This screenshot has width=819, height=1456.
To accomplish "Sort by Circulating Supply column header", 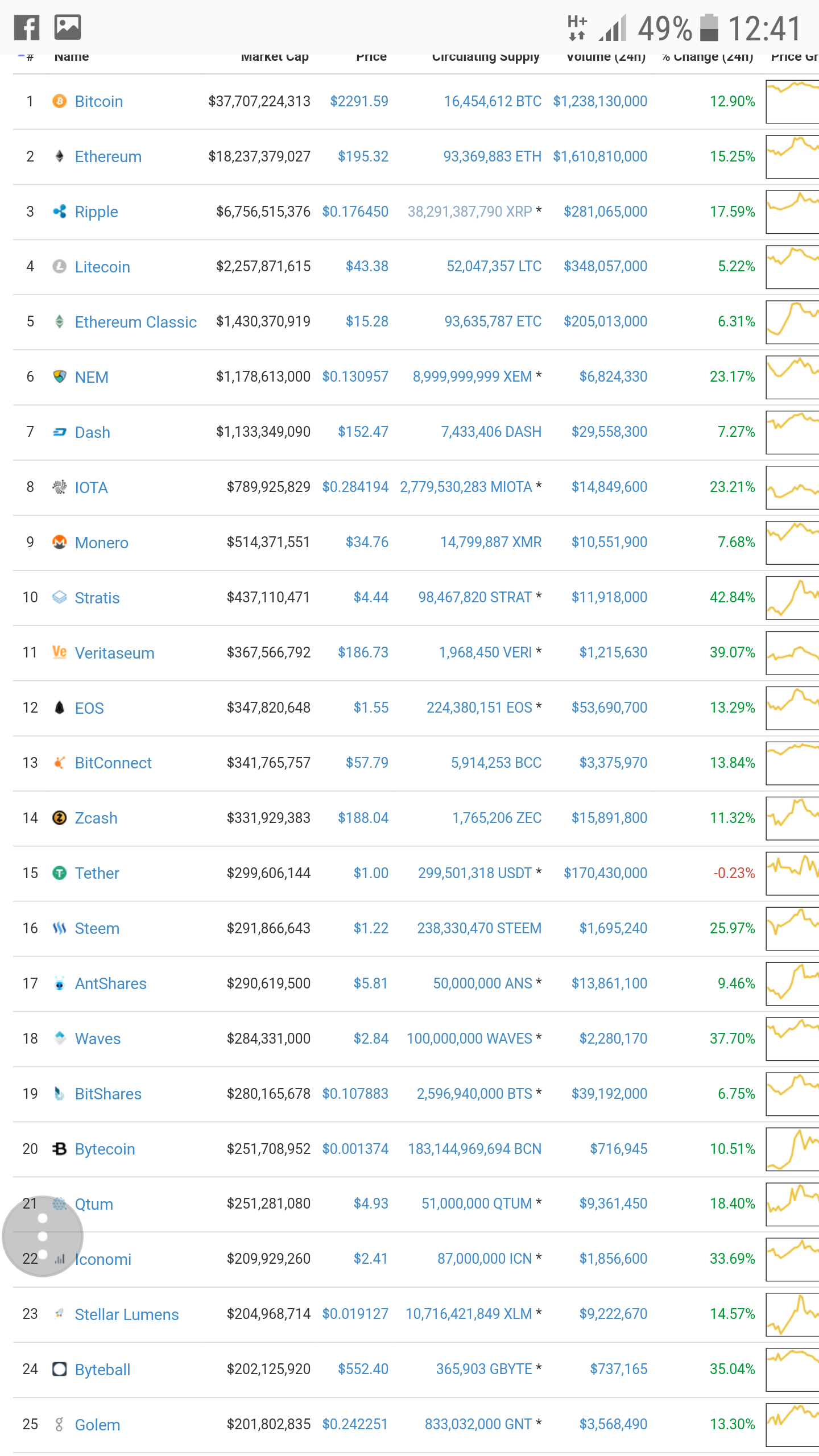I will pos(486,56).
